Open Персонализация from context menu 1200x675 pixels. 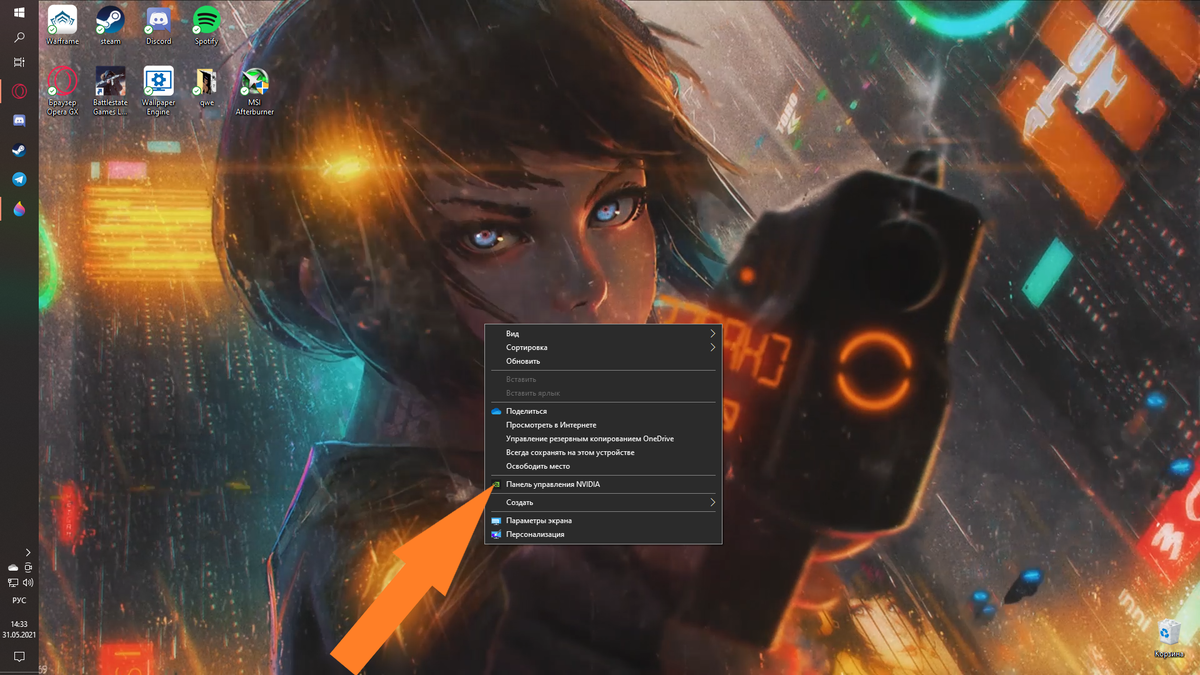point(603,535)
